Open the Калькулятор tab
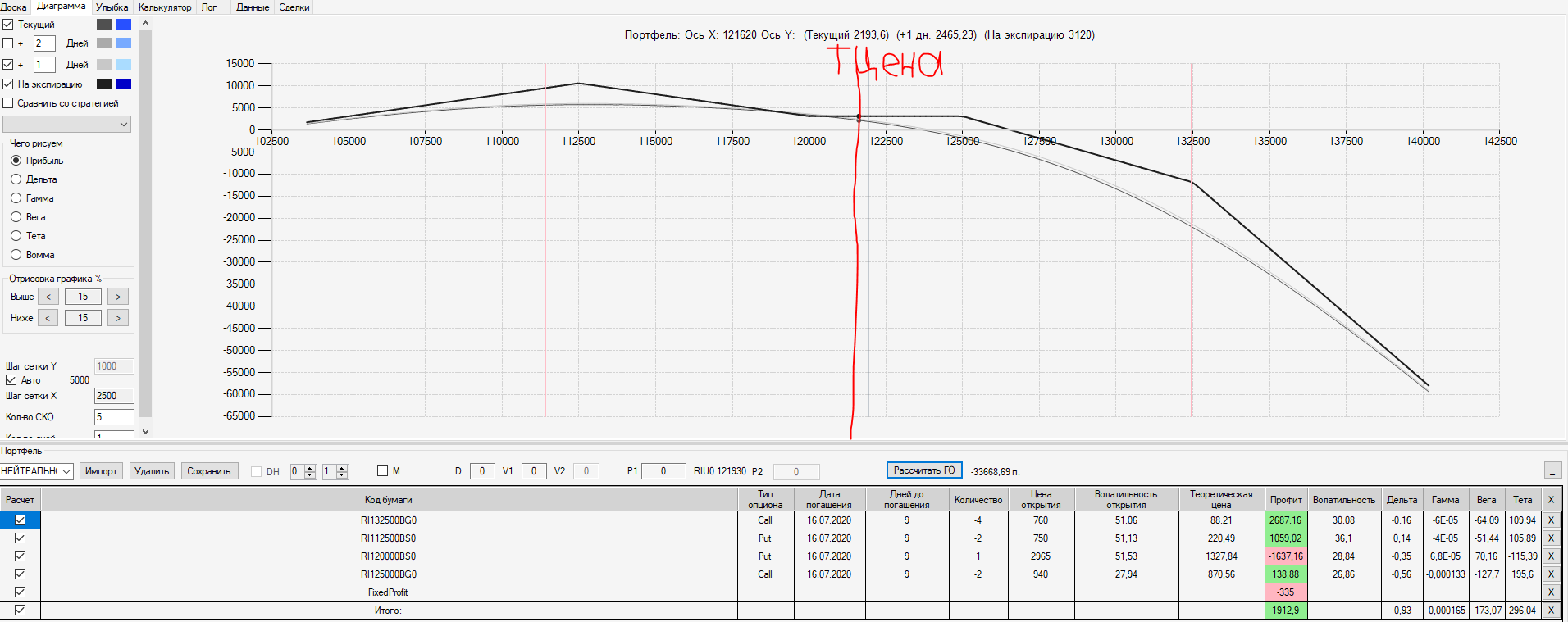1568x622 pixels. (165, 7)
